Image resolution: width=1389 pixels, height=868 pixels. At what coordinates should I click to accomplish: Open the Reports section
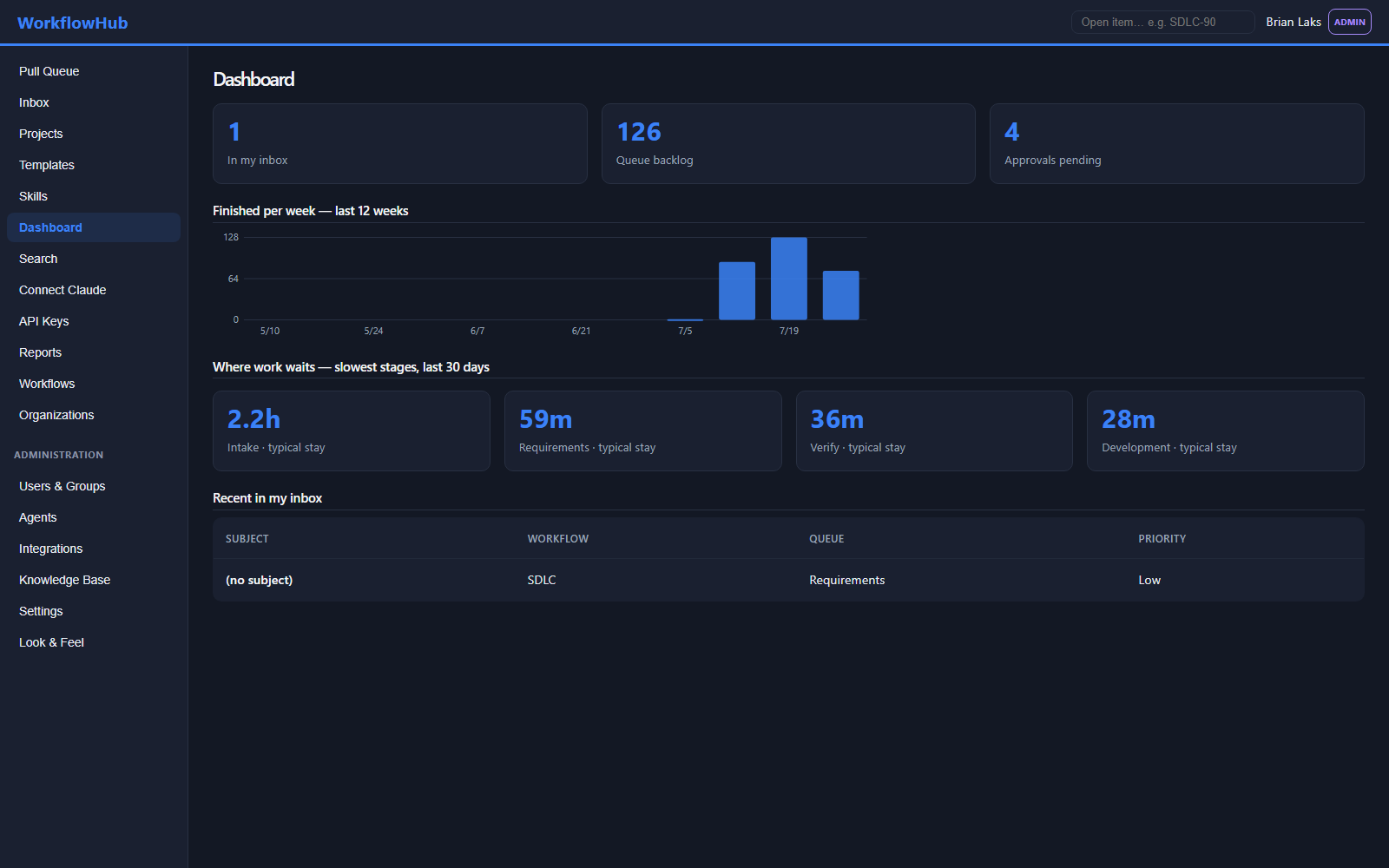(94, 352)
